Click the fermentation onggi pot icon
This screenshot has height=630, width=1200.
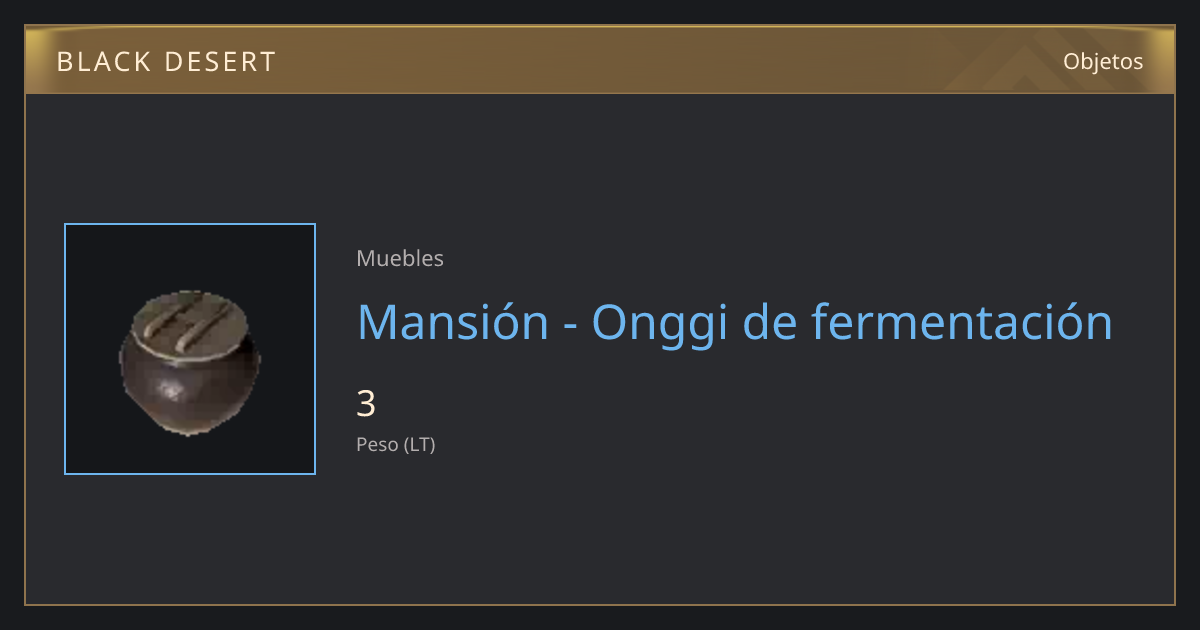[x=190, y=362]
